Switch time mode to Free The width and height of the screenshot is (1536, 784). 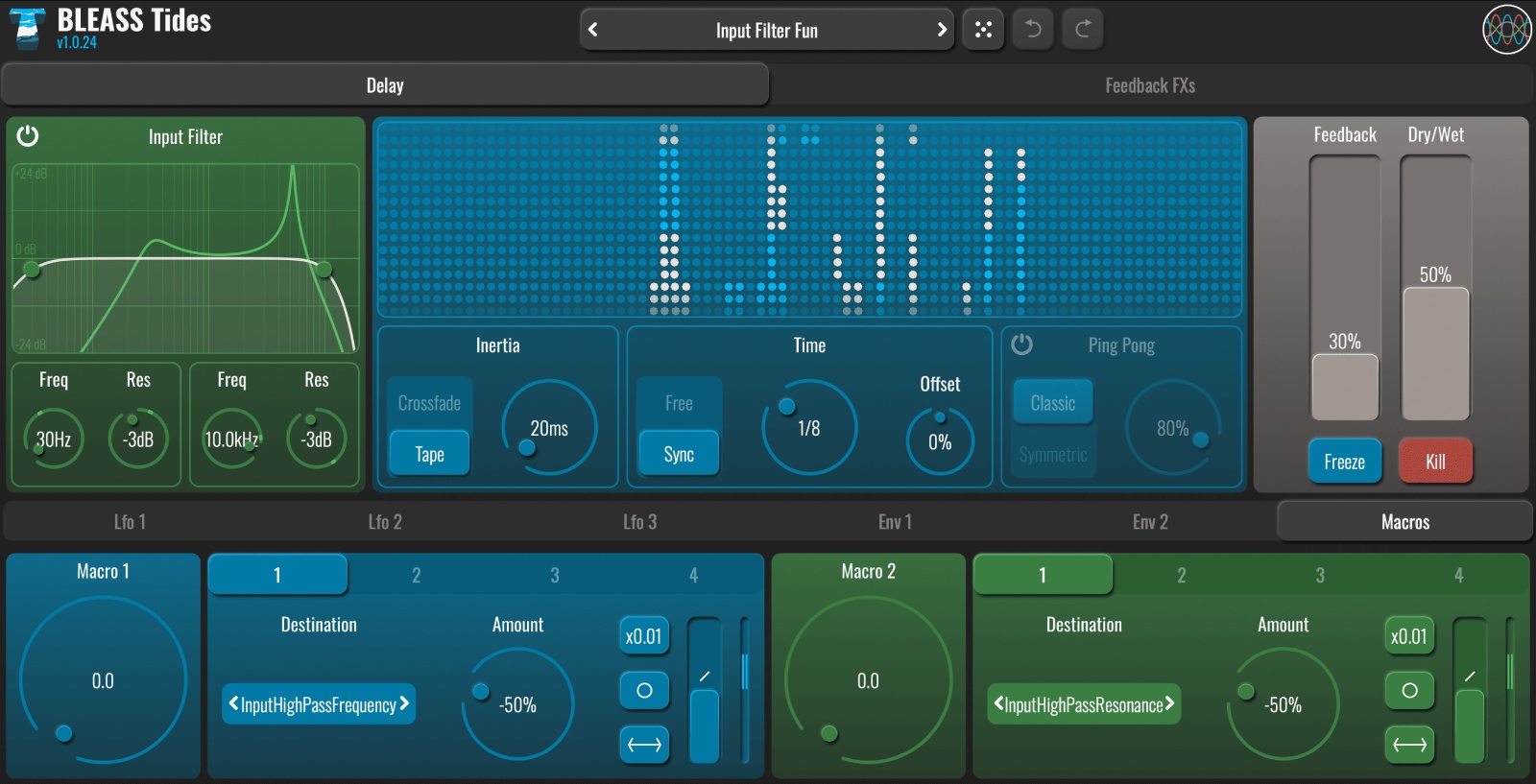pyautogui.click(x=679, y=403)
